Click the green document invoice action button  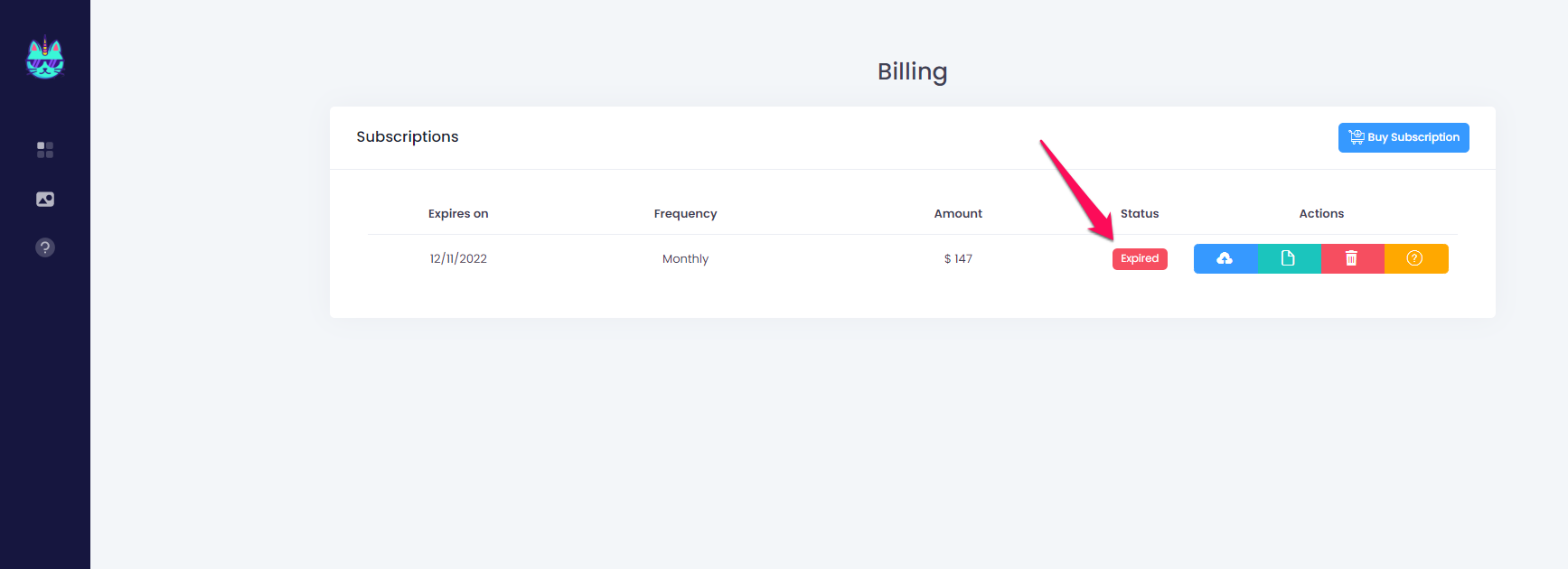(x=1289, y=258)
